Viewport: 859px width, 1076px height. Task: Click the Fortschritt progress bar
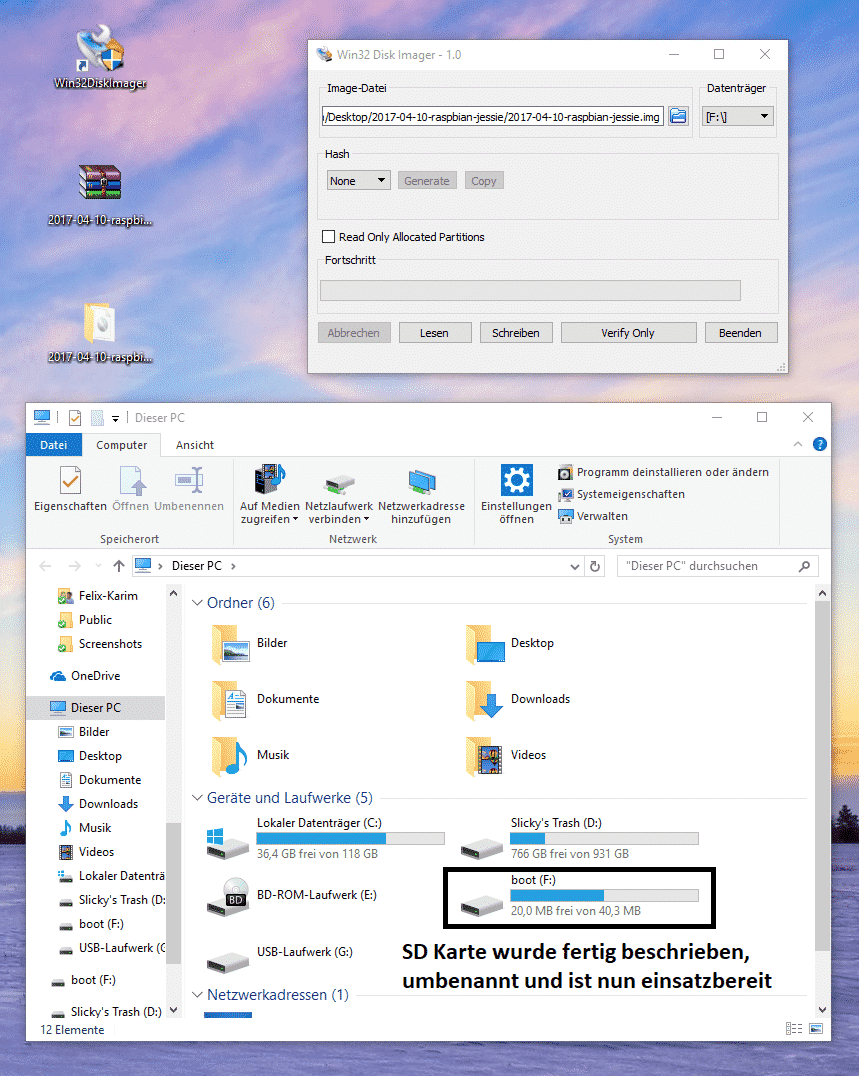pyautogui.click(x=530, y=290)
